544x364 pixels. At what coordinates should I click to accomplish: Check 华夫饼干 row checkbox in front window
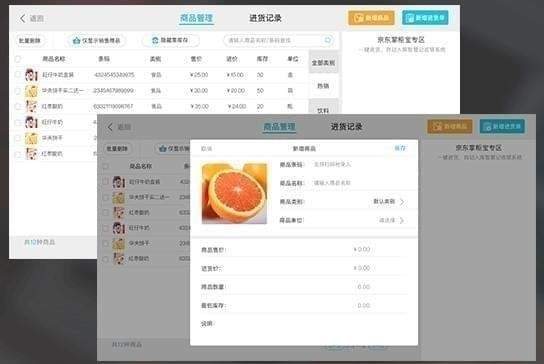(106, 244)
